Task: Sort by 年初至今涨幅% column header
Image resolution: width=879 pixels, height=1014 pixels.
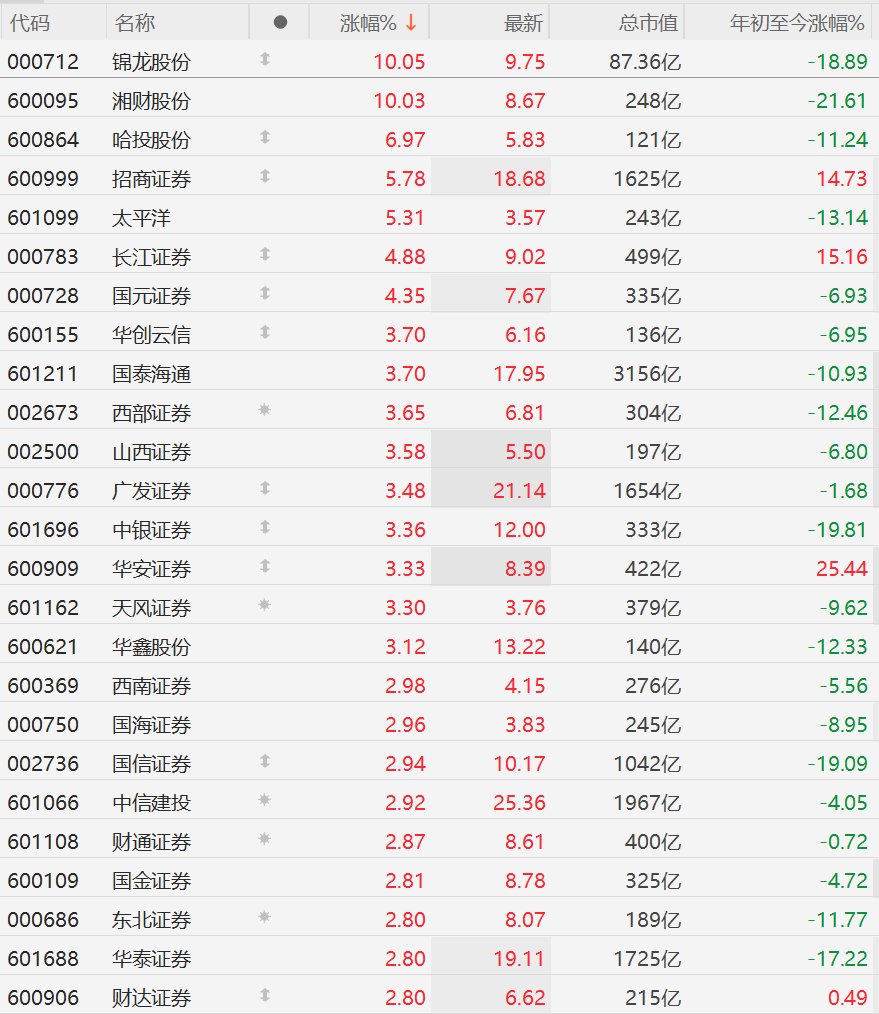Action: pos(797,23)
